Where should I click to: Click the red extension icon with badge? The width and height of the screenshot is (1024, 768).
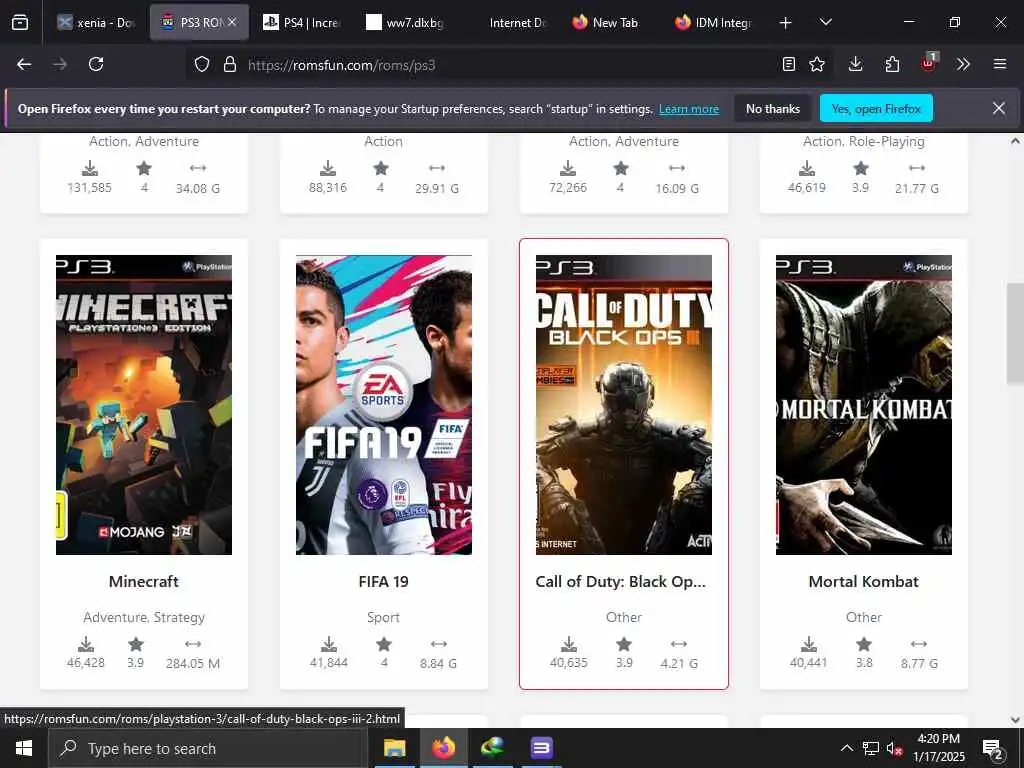[929, 63]
